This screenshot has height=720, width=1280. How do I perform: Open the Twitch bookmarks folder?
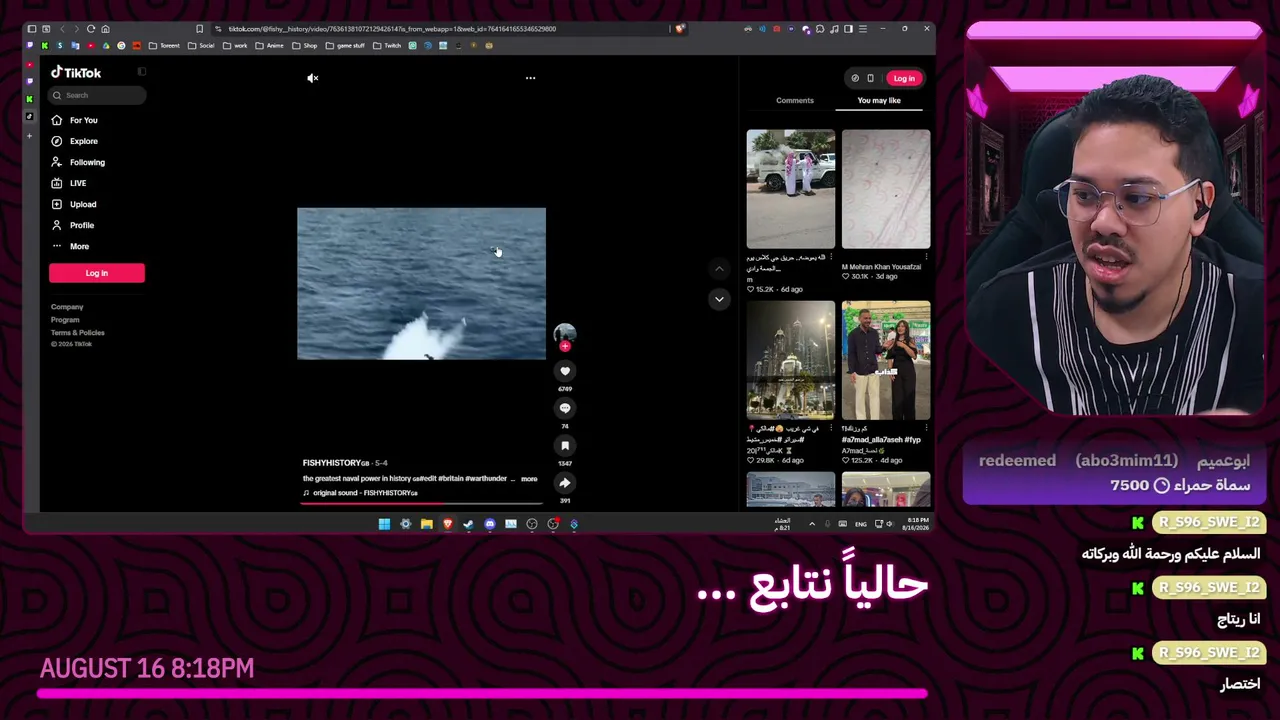click(x=387, y=46)
